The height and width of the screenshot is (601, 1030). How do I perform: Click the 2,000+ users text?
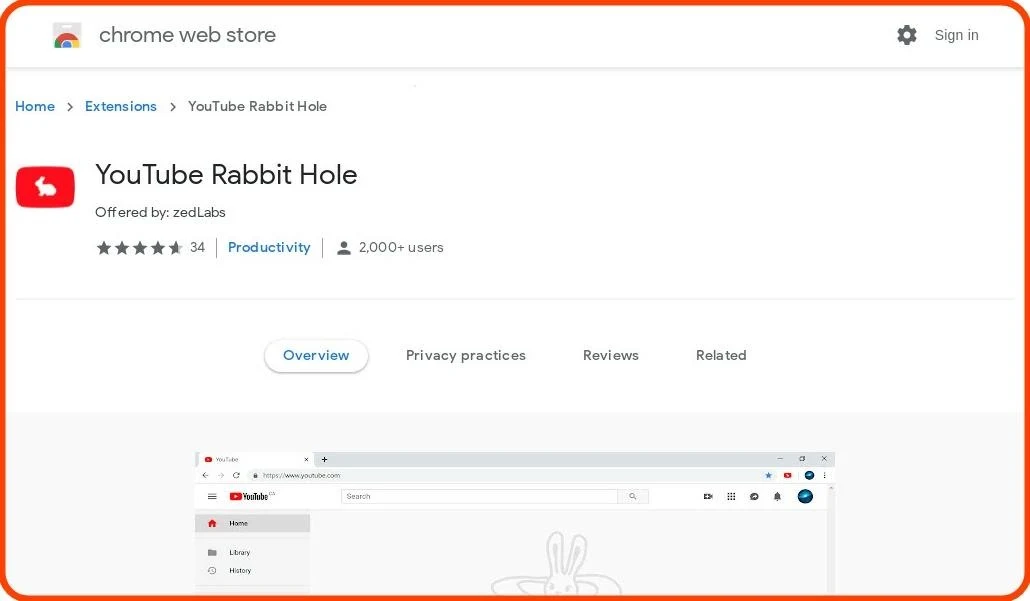[401, 248]
